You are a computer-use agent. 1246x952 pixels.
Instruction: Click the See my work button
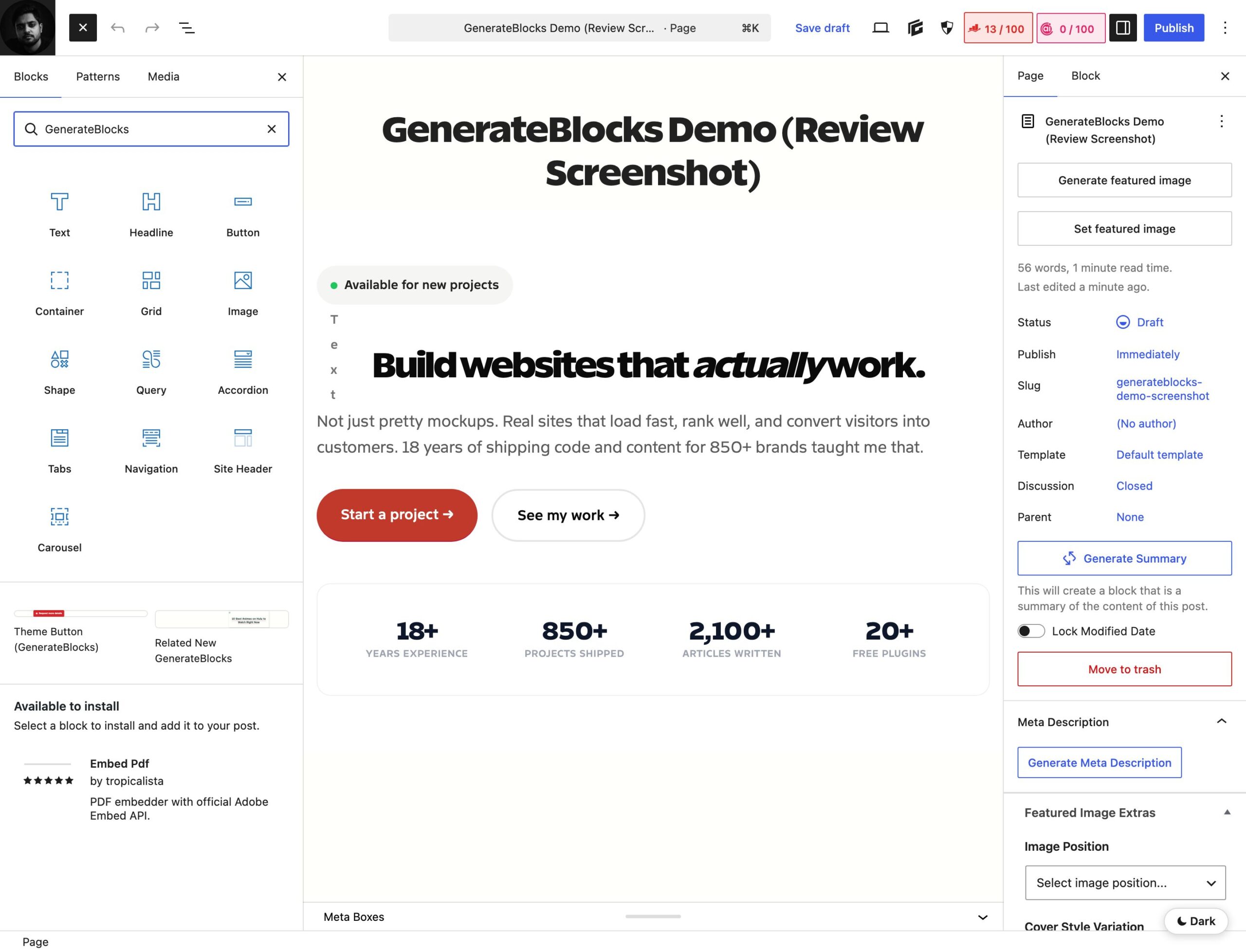point(568,515)
